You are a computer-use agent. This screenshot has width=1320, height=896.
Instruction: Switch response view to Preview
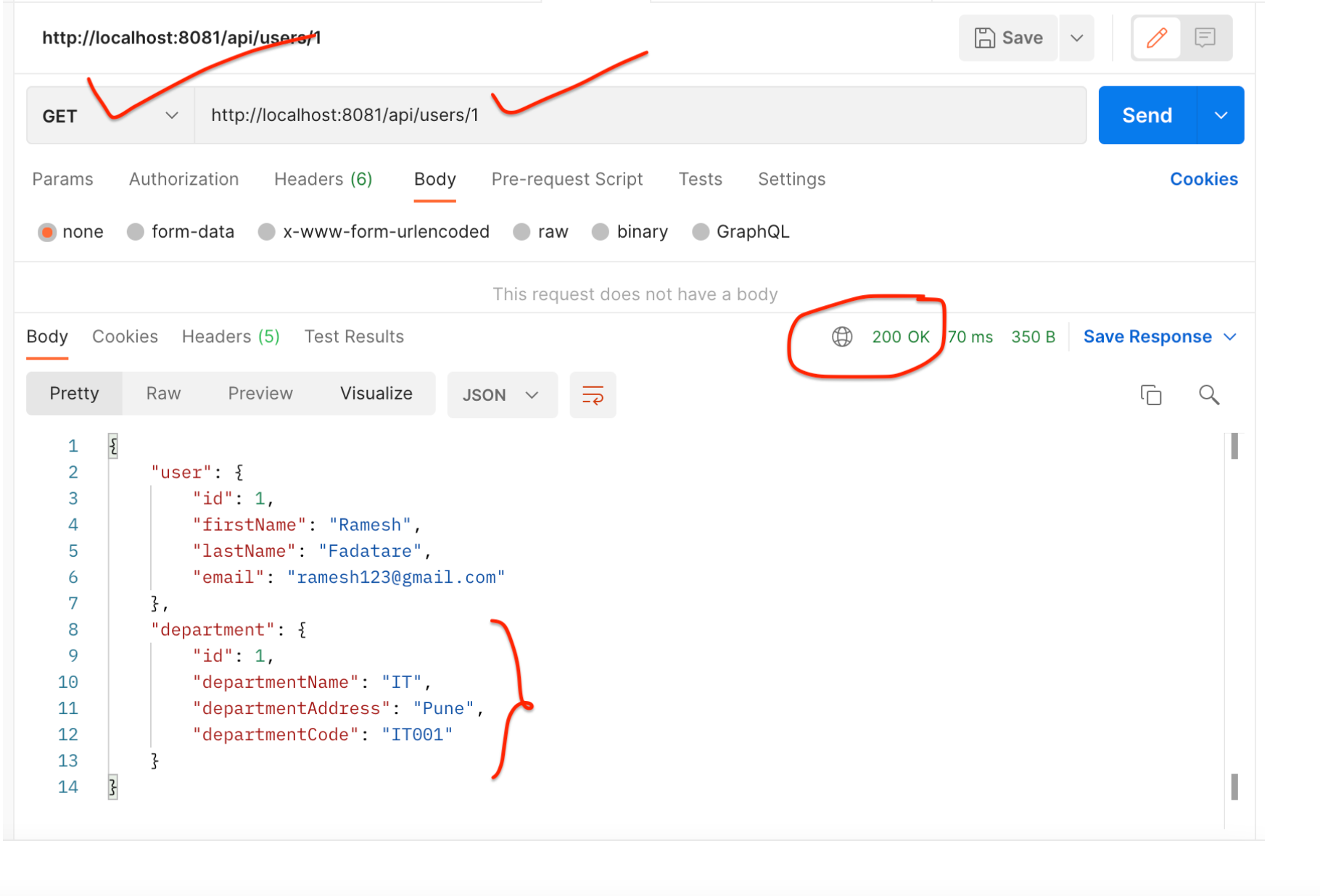pyautogui.click(x=260, y=394)
